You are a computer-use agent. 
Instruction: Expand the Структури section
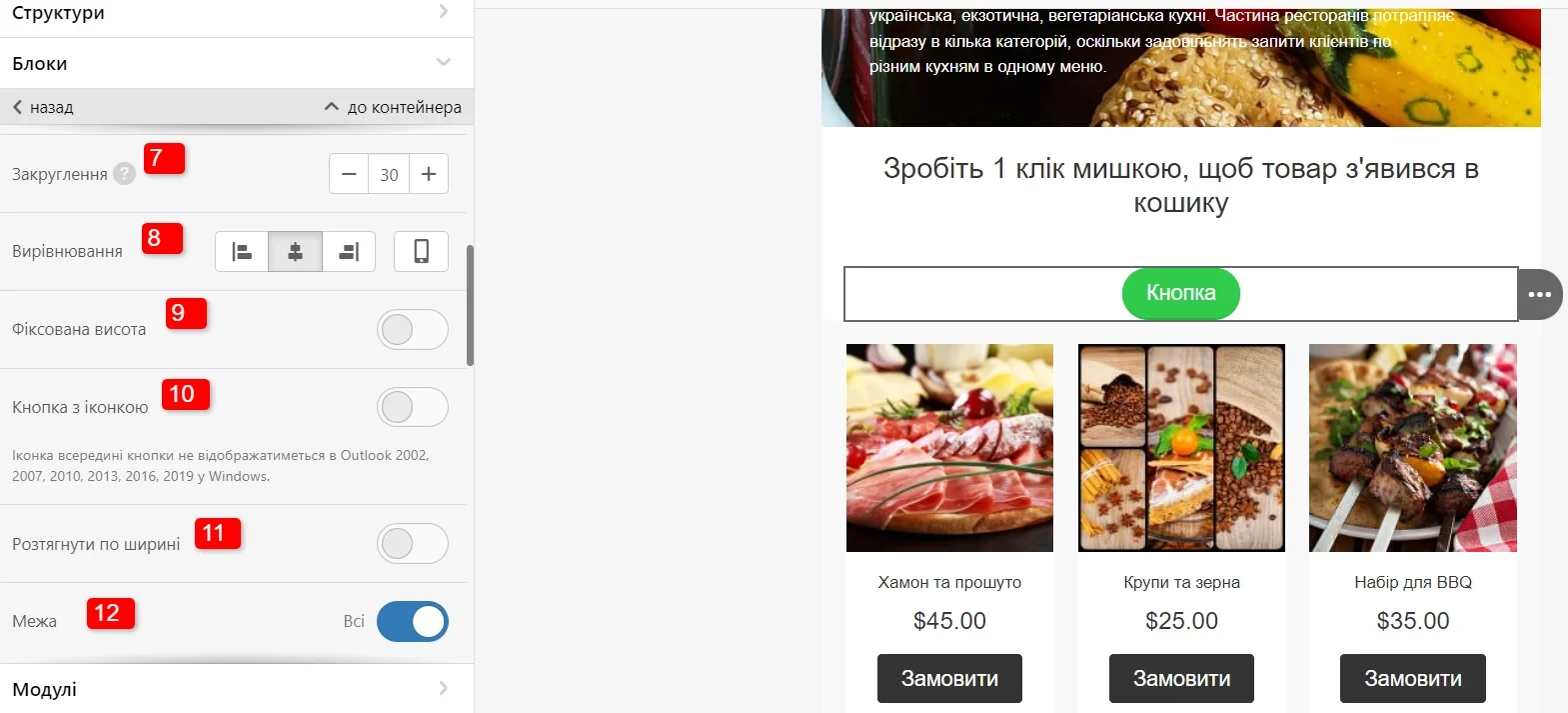[x=237, y=14]
